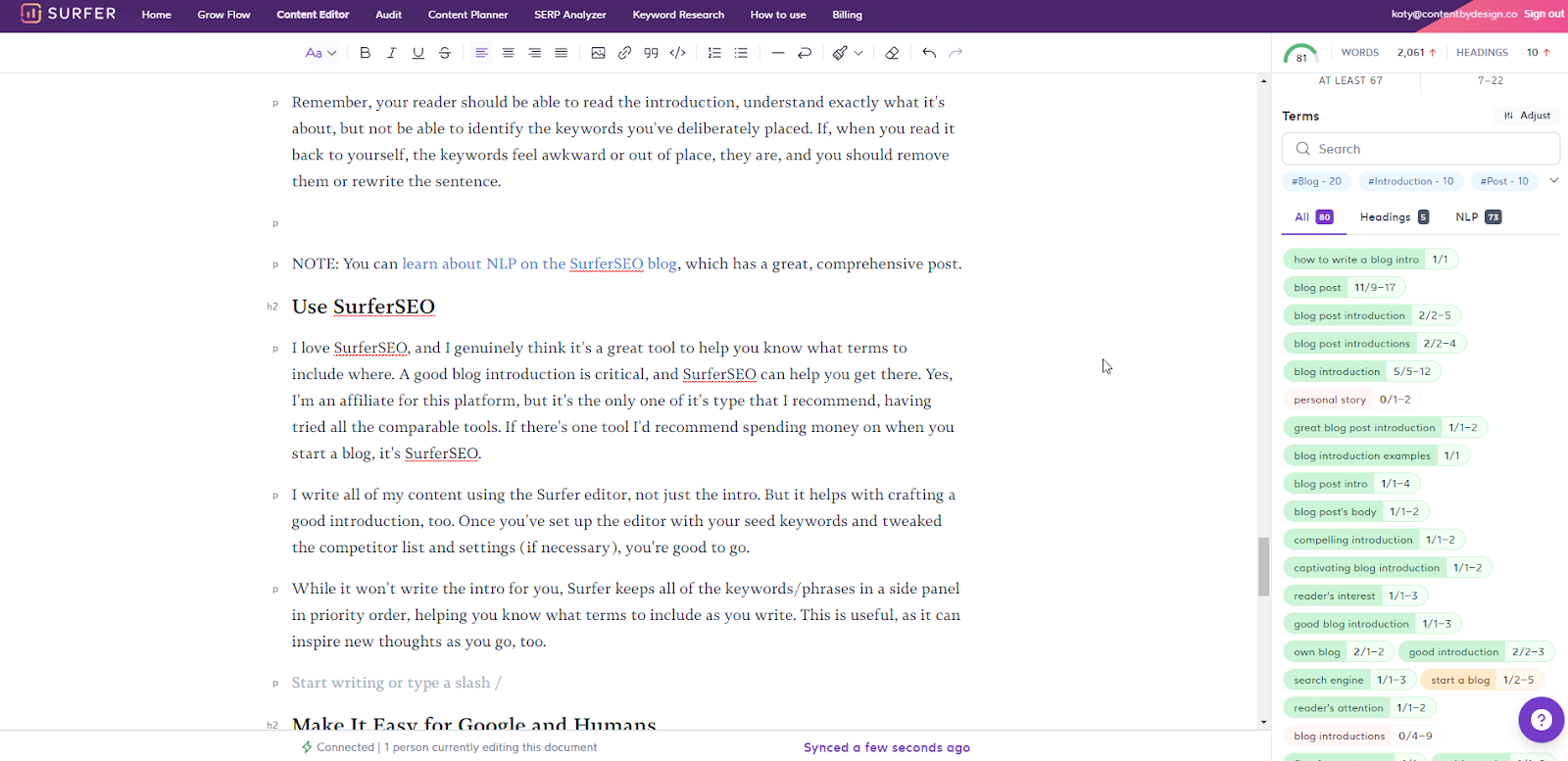Click the 'Synced a few seconds ago' status

click(x=887, y=747)
